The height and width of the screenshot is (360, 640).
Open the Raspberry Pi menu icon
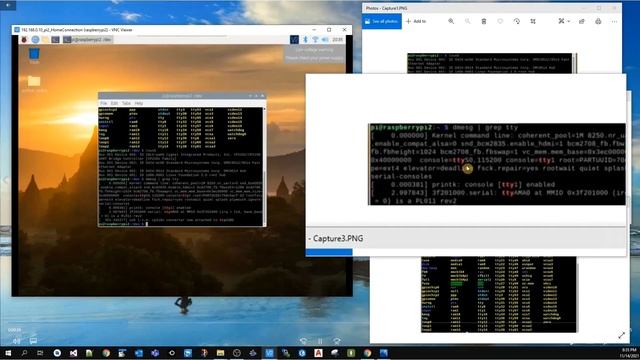[x=24, y=40]
